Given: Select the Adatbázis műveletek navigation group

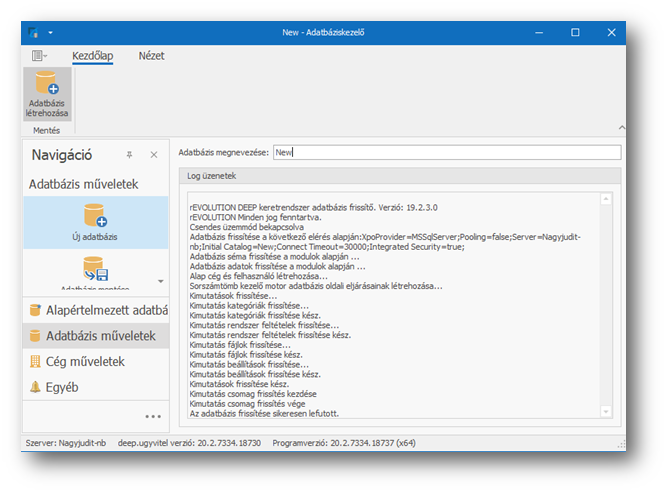Looking at the screenshot, I should click(x=94, y=336).
